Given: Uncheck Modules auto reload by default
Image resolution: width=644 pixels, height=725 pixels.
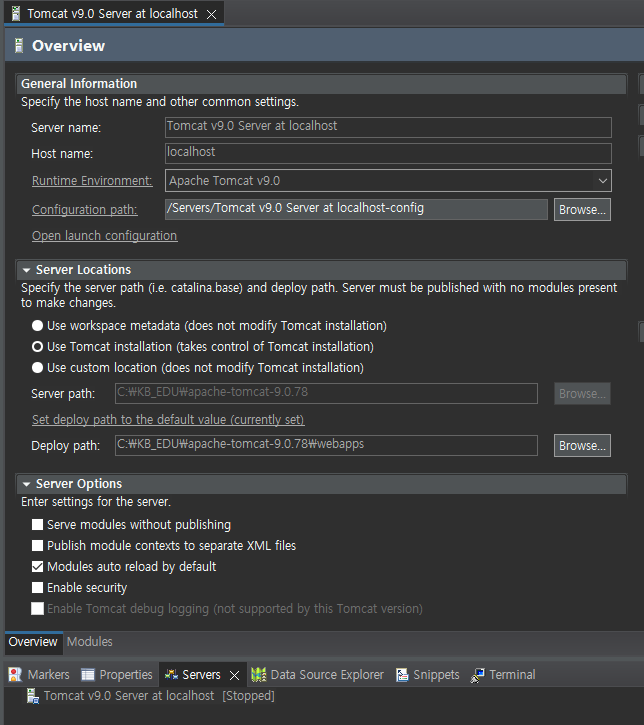Looking at the screenshot, I should [37, 566].
